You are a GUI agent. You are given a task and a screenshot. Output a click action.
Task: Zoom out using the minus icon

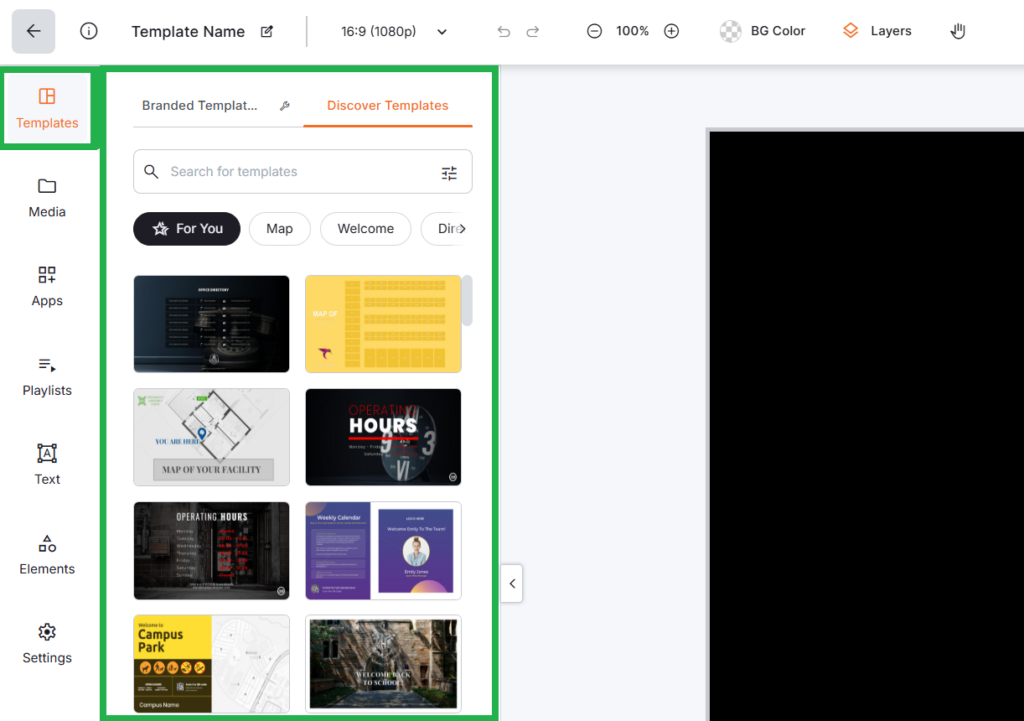[x=594, y=31]
